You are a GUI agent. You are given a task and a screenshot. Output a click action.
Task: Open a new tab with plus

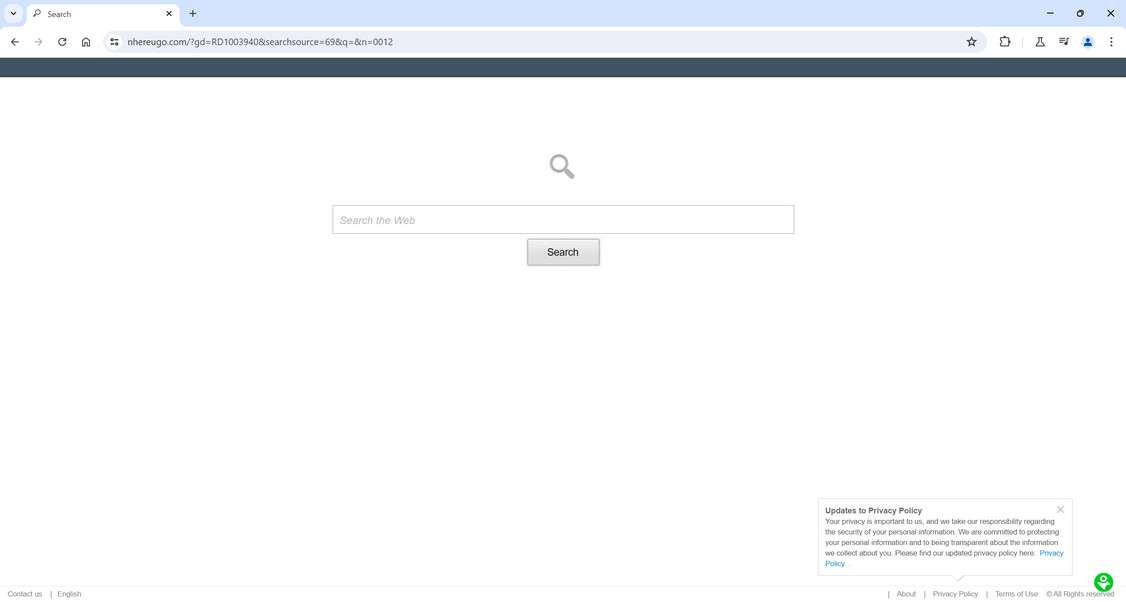tap(192, 14)
